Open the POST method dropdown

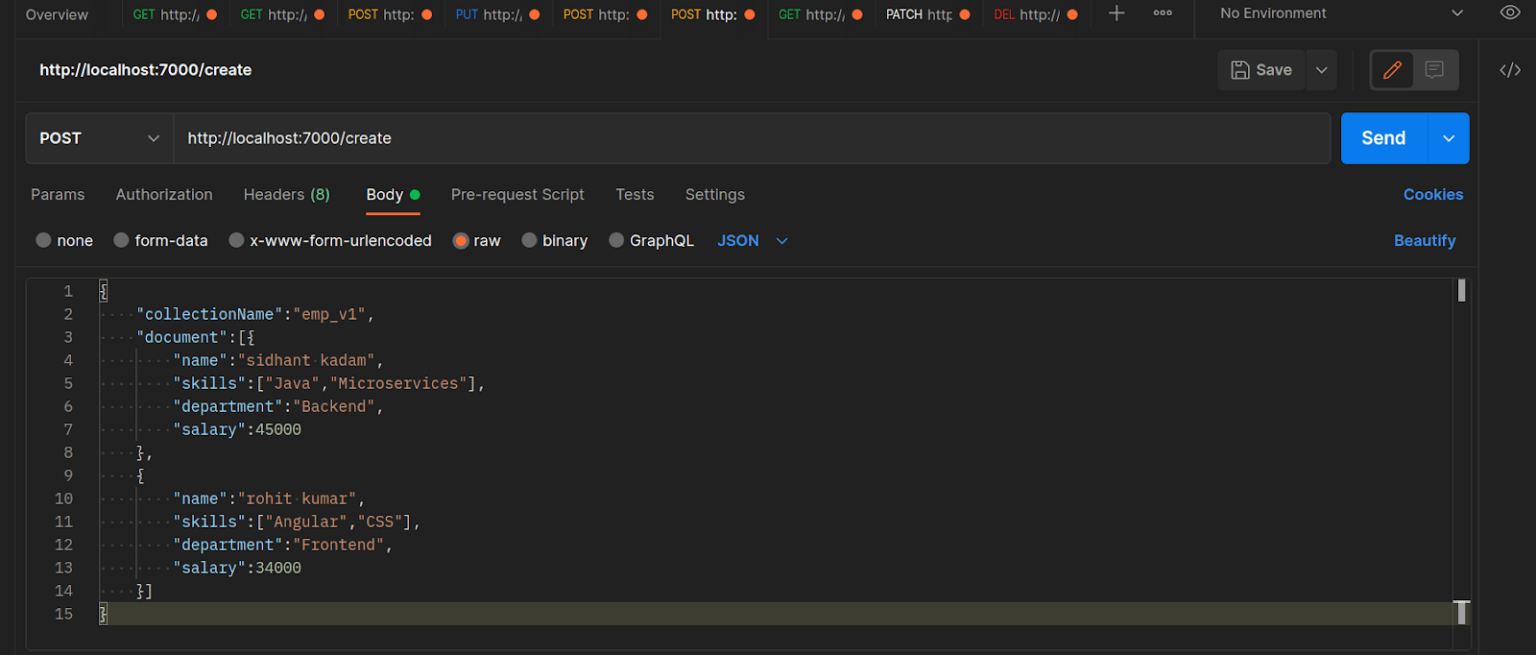coord(98,138)
